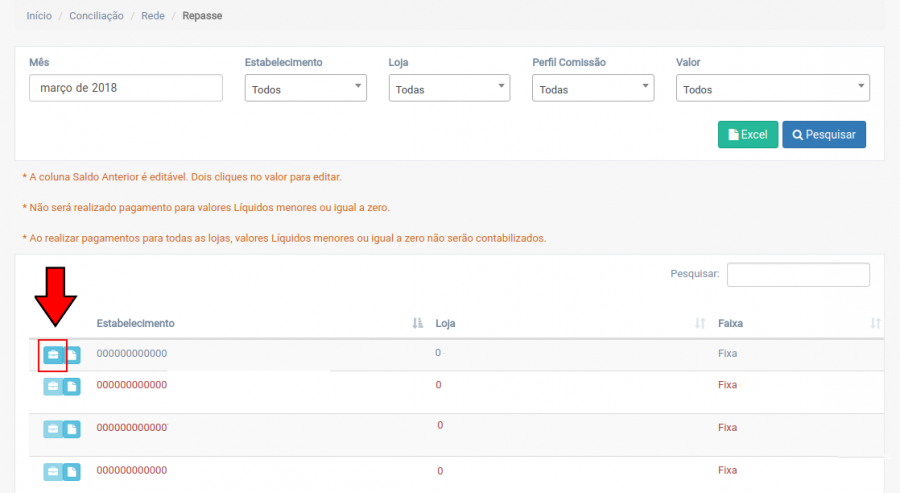Click the briefcase icon in the first row
900x493 pixels.
(x=53, y=355)
